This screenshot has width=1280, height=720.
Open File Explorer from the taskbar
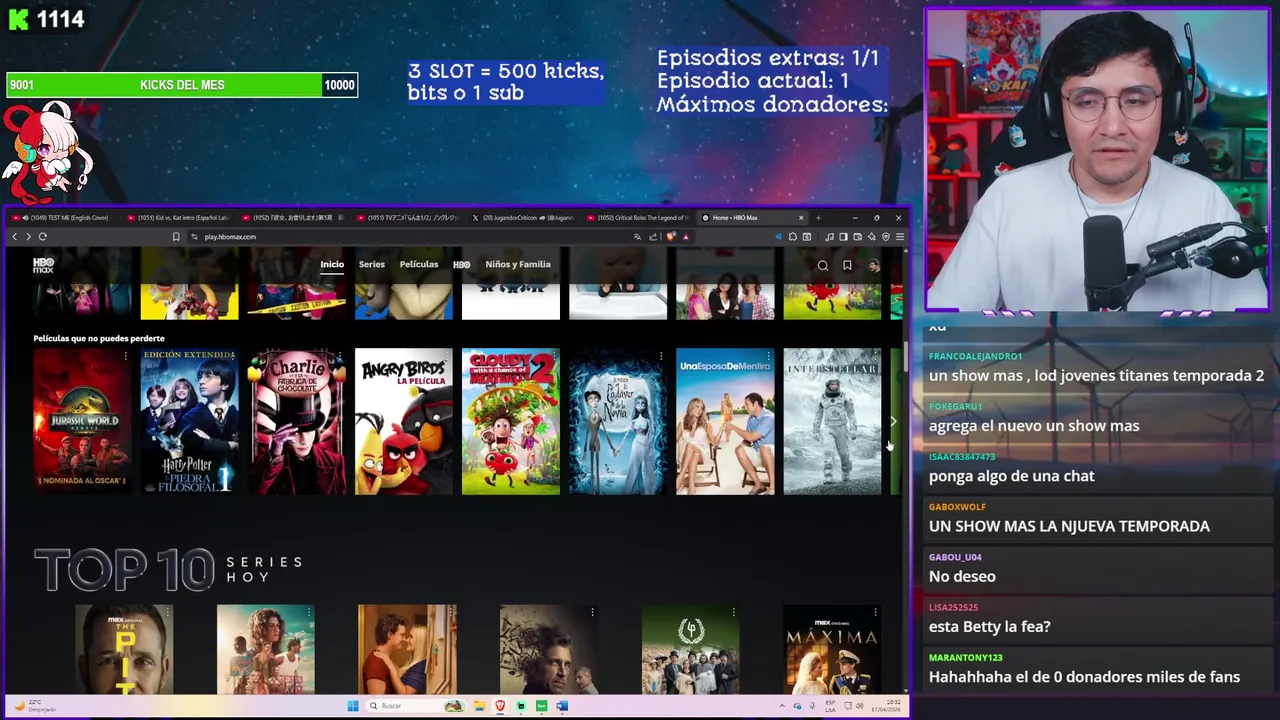(479, 706)
